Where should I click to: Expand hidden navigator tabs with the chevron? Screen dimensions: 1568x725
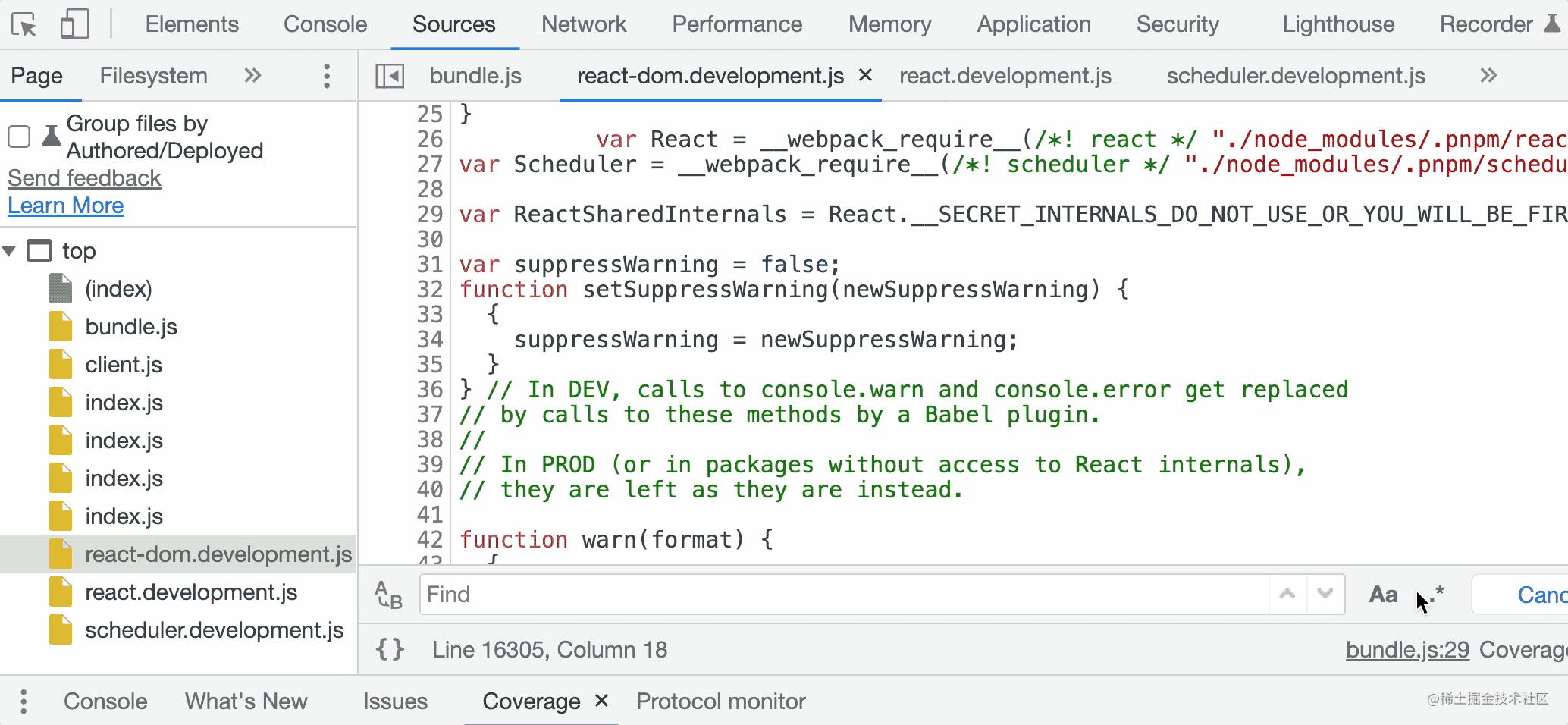click(253, 75)
